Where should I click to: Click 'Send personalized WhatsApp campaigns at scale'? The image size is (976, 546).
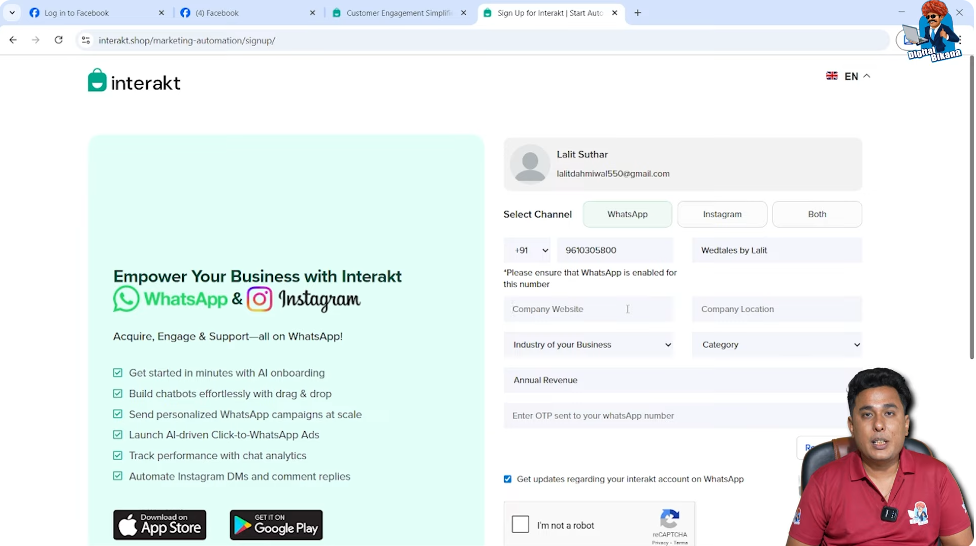(245, 415)
